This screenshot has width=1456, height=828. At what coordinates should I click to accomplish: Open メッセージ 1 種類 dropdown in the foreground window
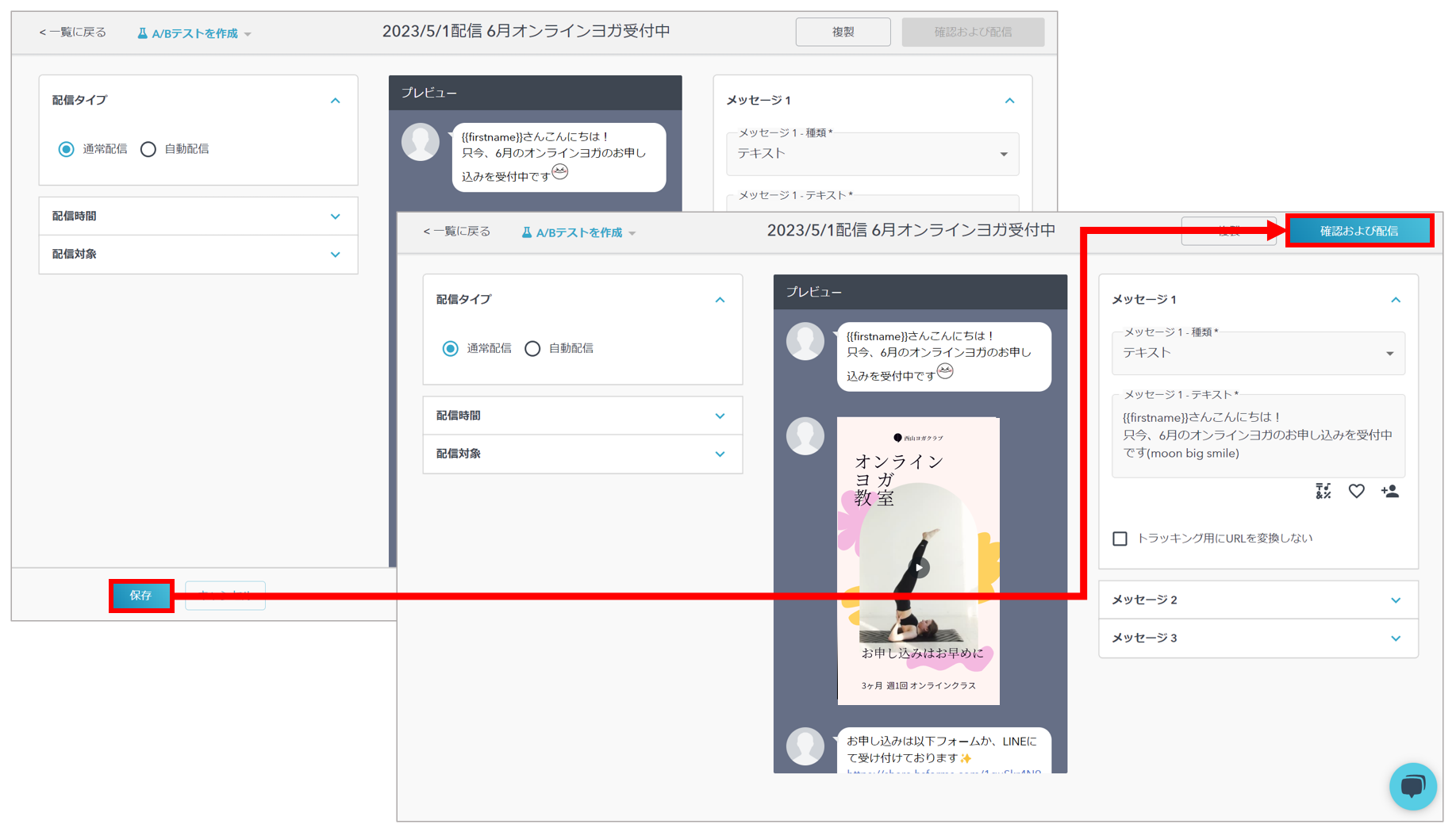(1258, 353)
